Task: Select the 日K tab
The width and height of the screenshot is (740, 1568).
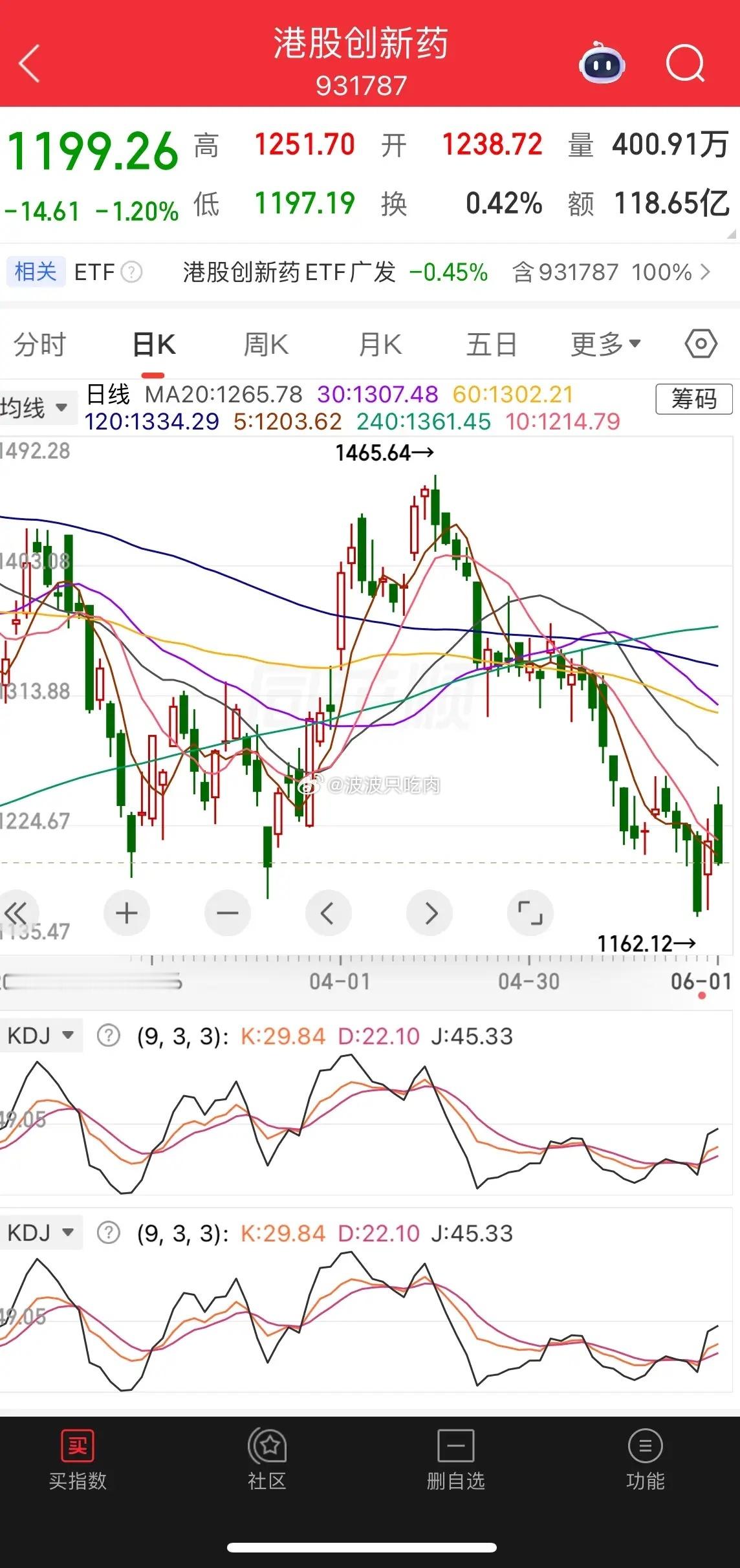Action: [154, 343]
